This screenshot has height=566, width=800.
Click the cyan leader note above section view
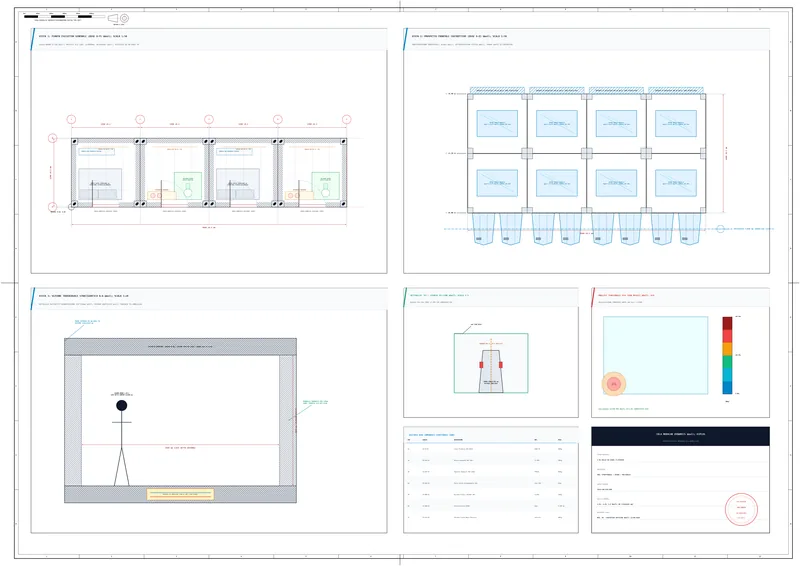pyautogui.click(x=87, y=322)
